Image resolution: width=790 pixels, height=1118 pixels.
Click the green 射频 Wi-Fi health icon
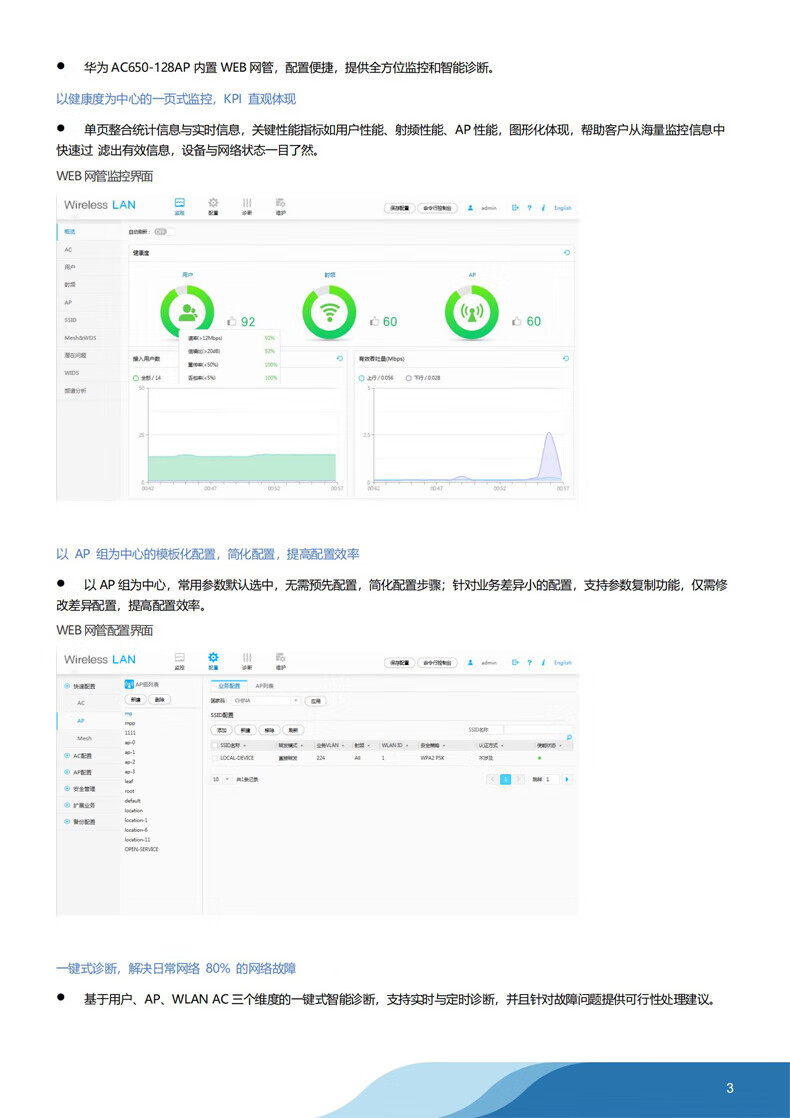328,313
